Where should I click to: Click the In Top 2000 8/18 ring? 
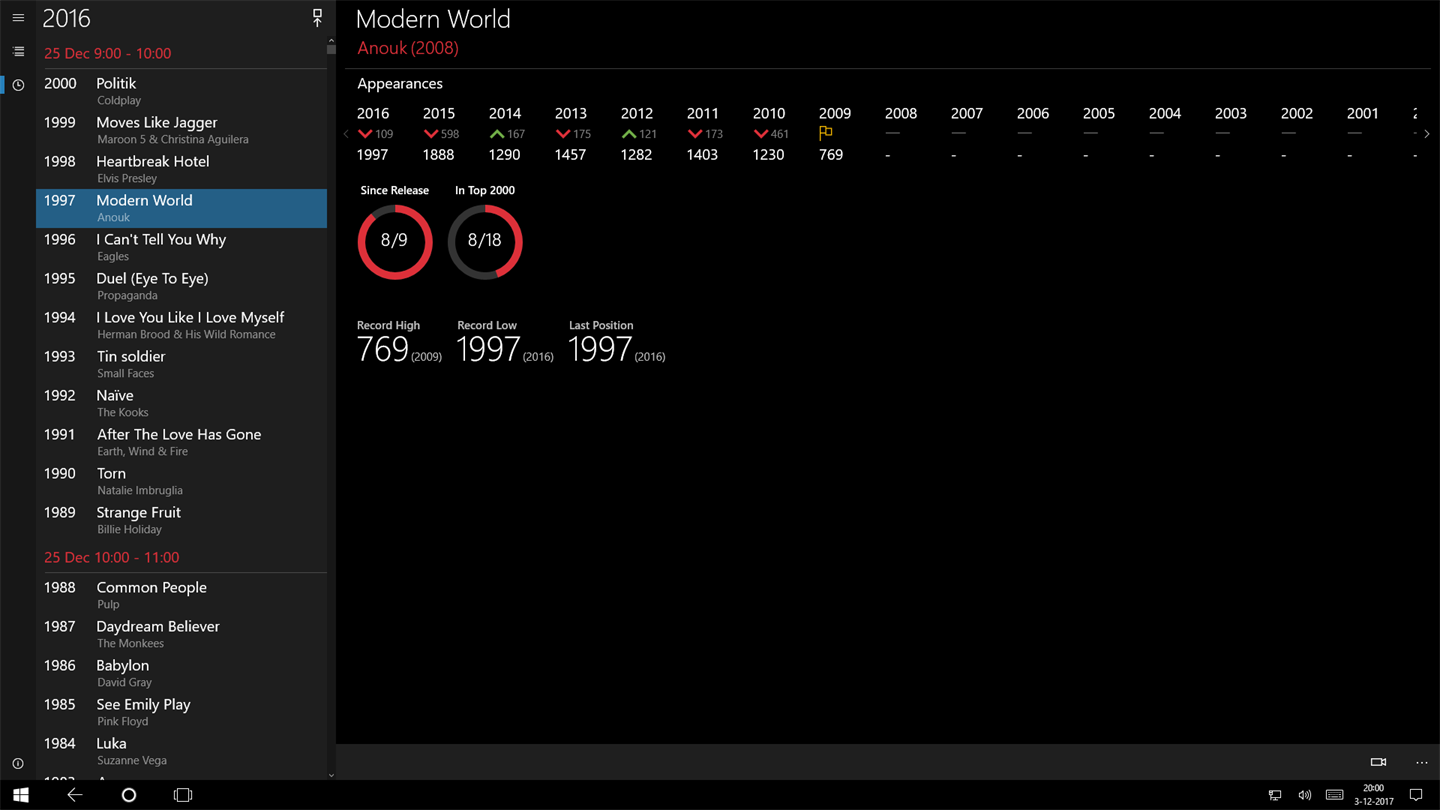[485, 241]
